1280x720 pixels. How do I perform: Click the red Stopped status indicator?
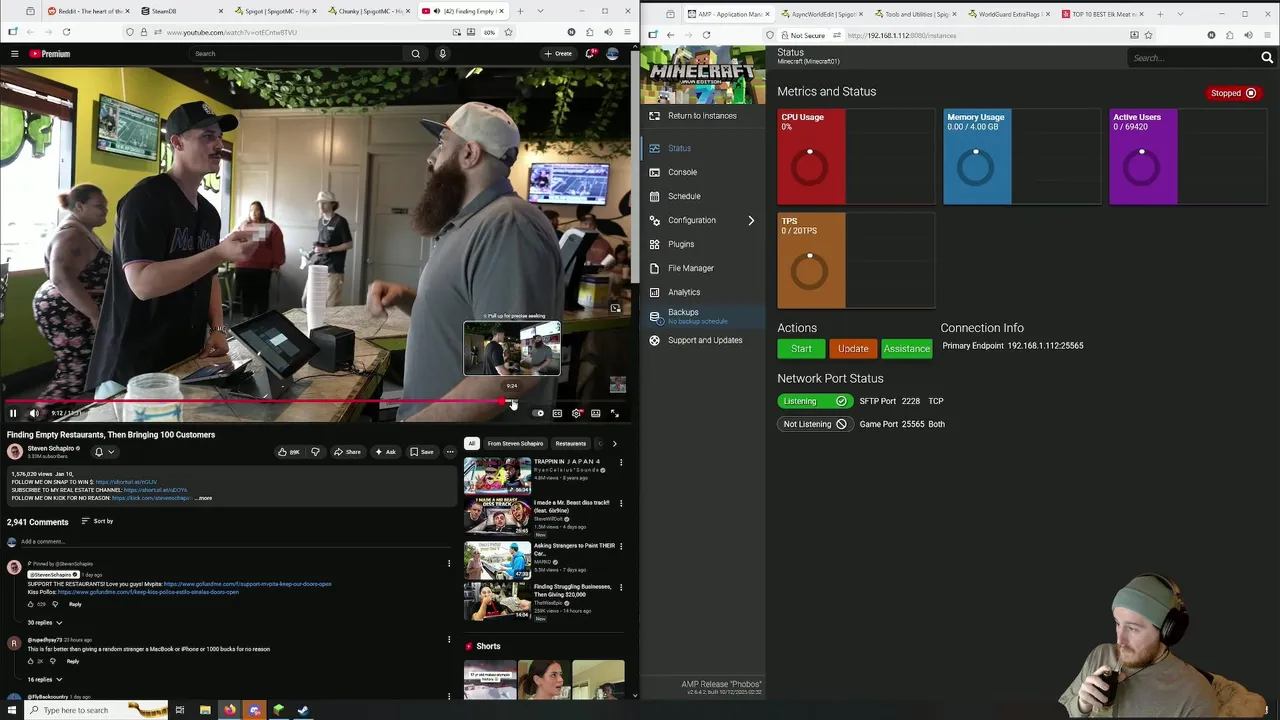point(1233,93)
